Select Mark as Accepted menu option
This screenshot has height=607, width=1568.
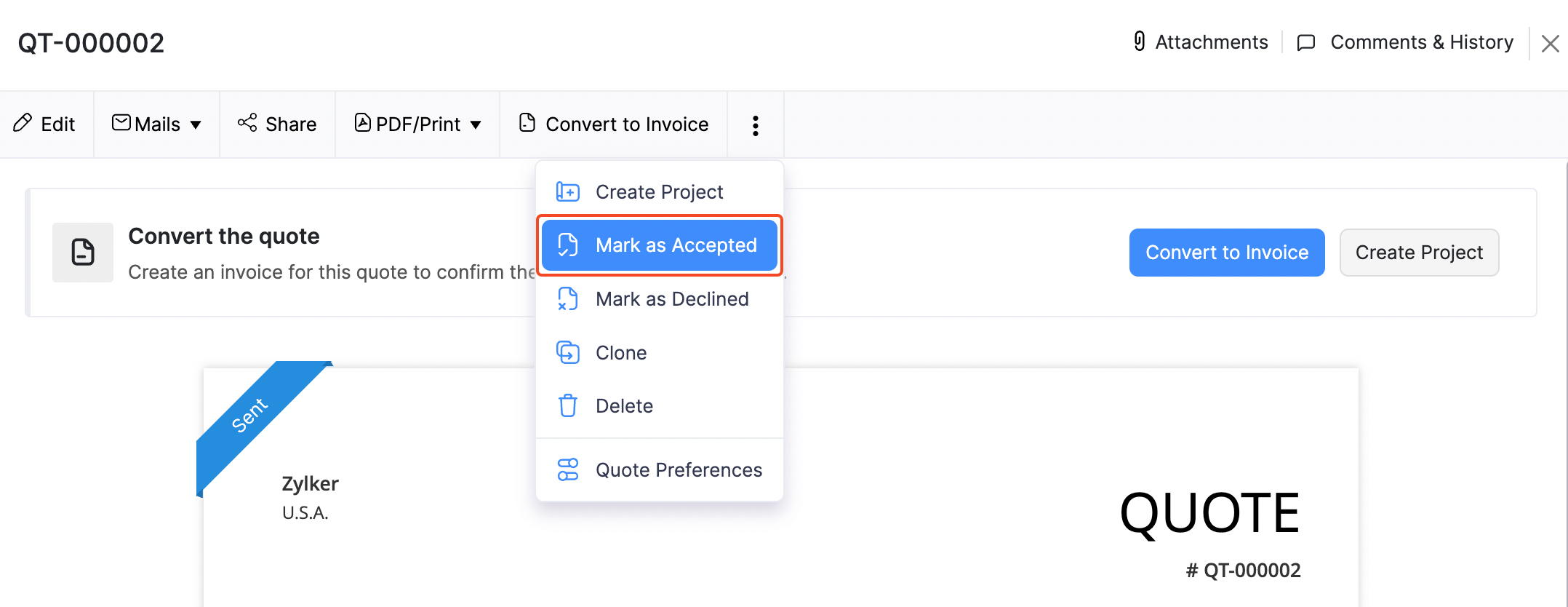coord(676,245)
